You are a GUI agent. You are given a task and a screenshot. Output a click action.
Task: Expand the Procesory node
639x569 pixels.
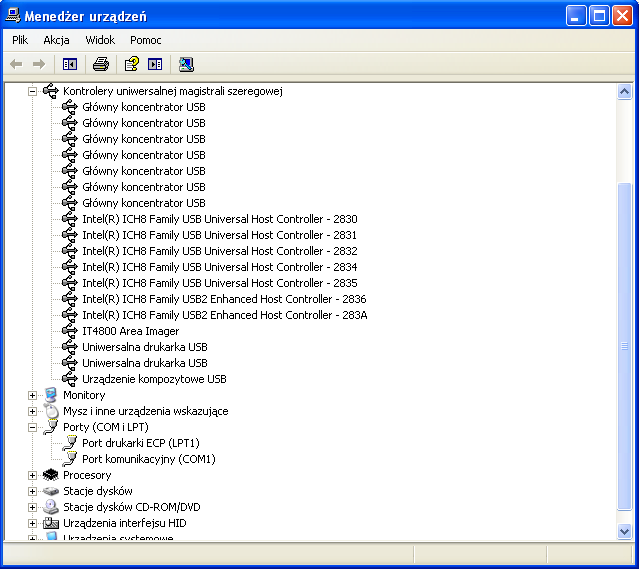click(32, 475)
